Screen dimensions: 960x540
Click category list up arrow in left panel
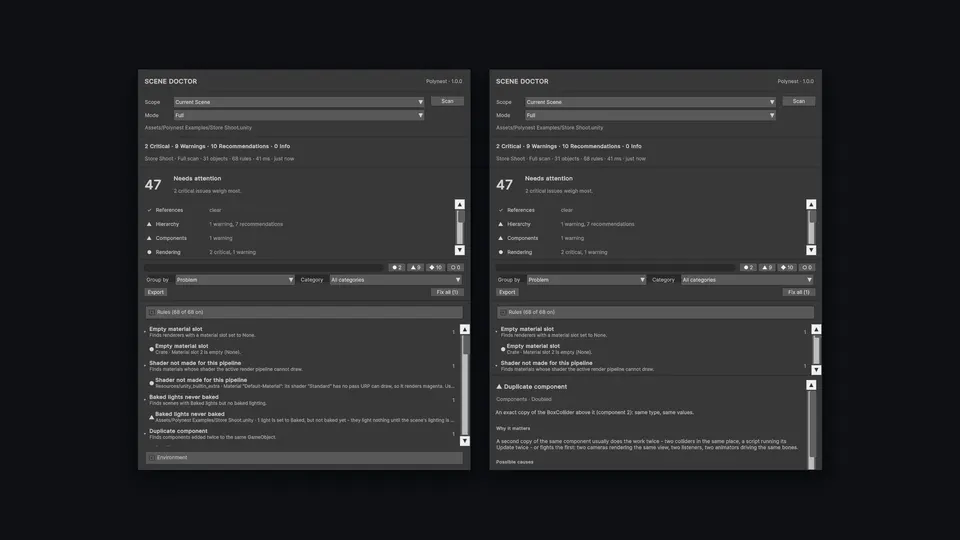point(460,204)
